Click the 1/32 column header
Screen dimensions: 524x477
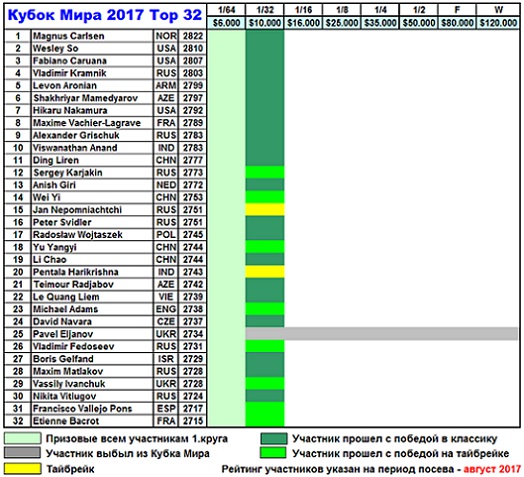[265, 10]
